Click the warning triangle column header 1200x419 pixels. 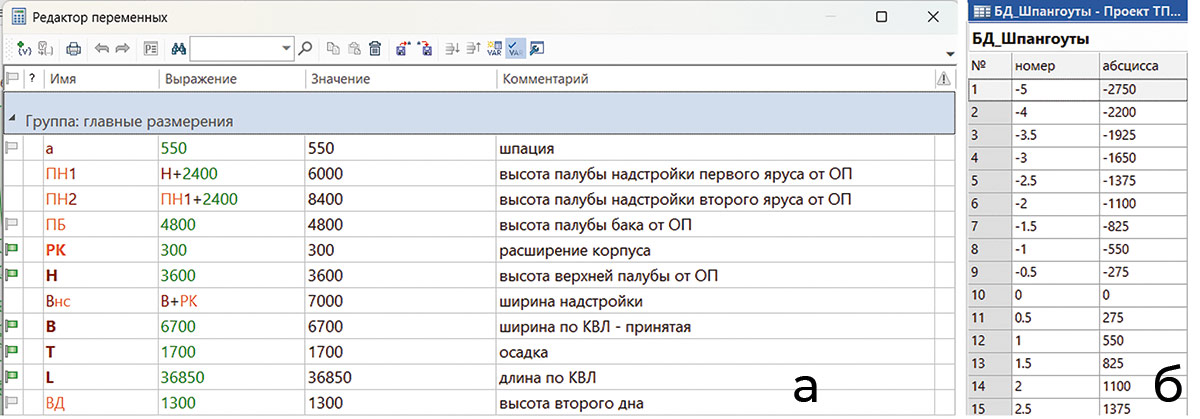[x=942, y=78]
